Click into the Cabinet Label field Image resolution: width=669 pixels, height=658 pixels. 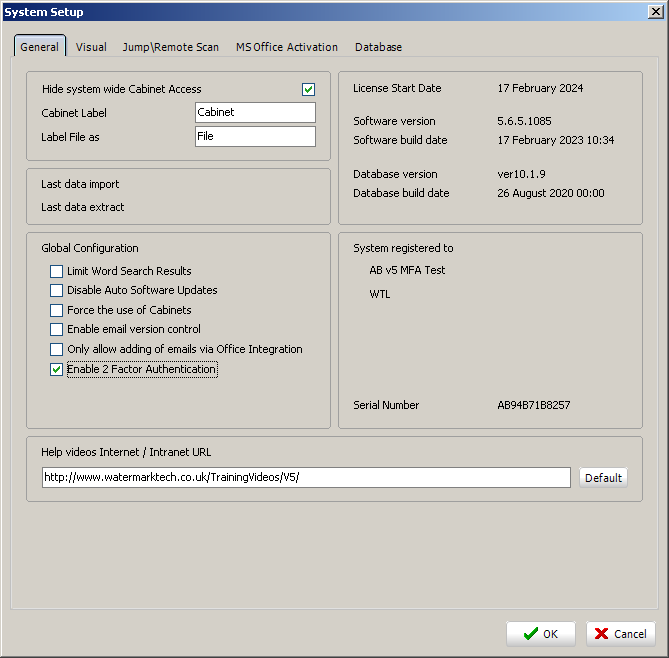point(255,112)
